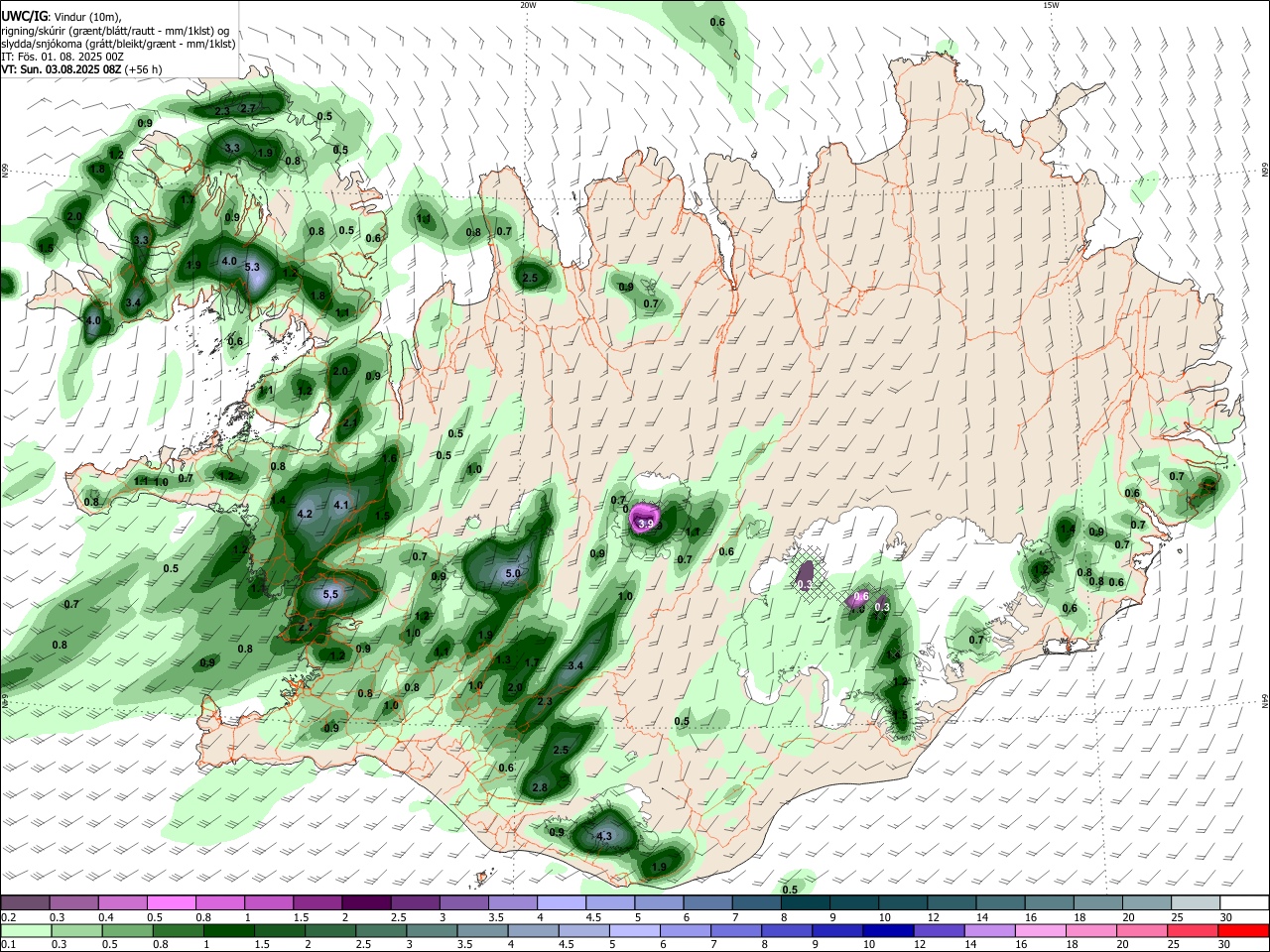
Task: Select the dusky mauve swatch starting the upper legend
Action: point(25,902)
